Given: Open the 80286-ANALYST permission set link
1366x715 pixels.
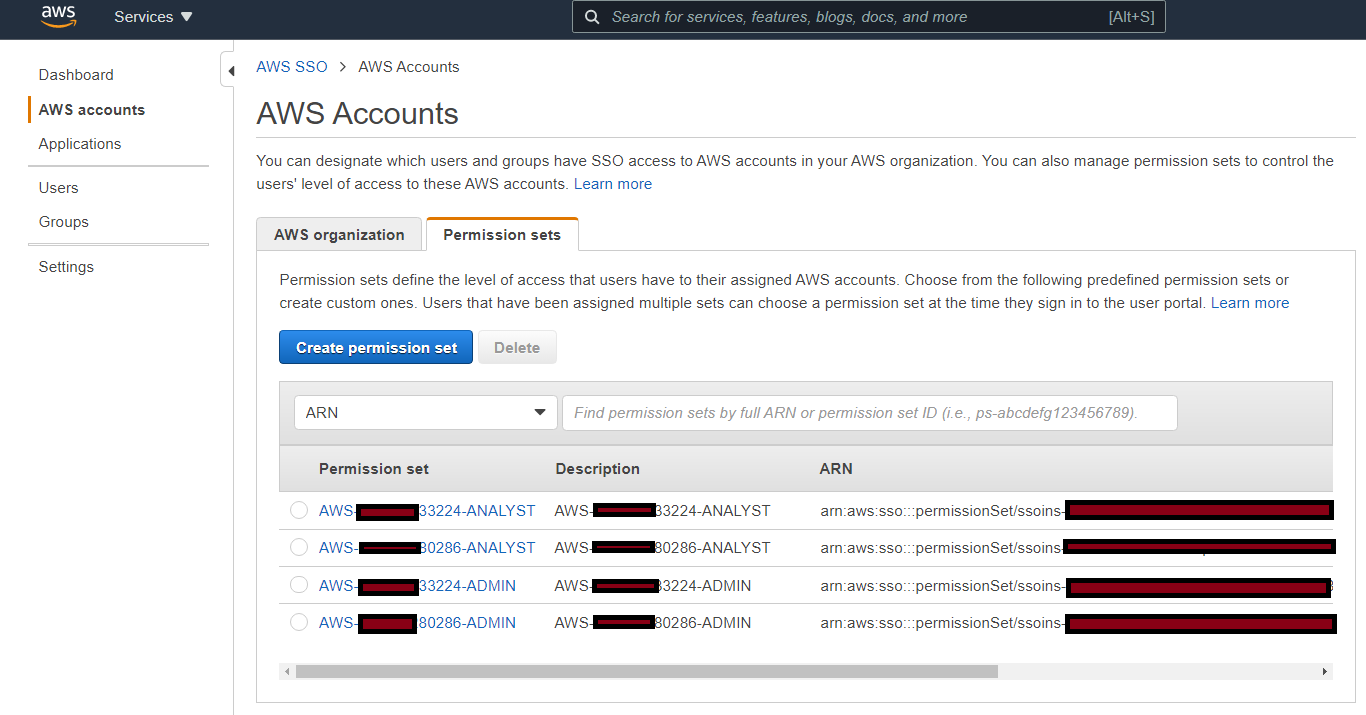Looking at the screenshot, I should (427, 548).
